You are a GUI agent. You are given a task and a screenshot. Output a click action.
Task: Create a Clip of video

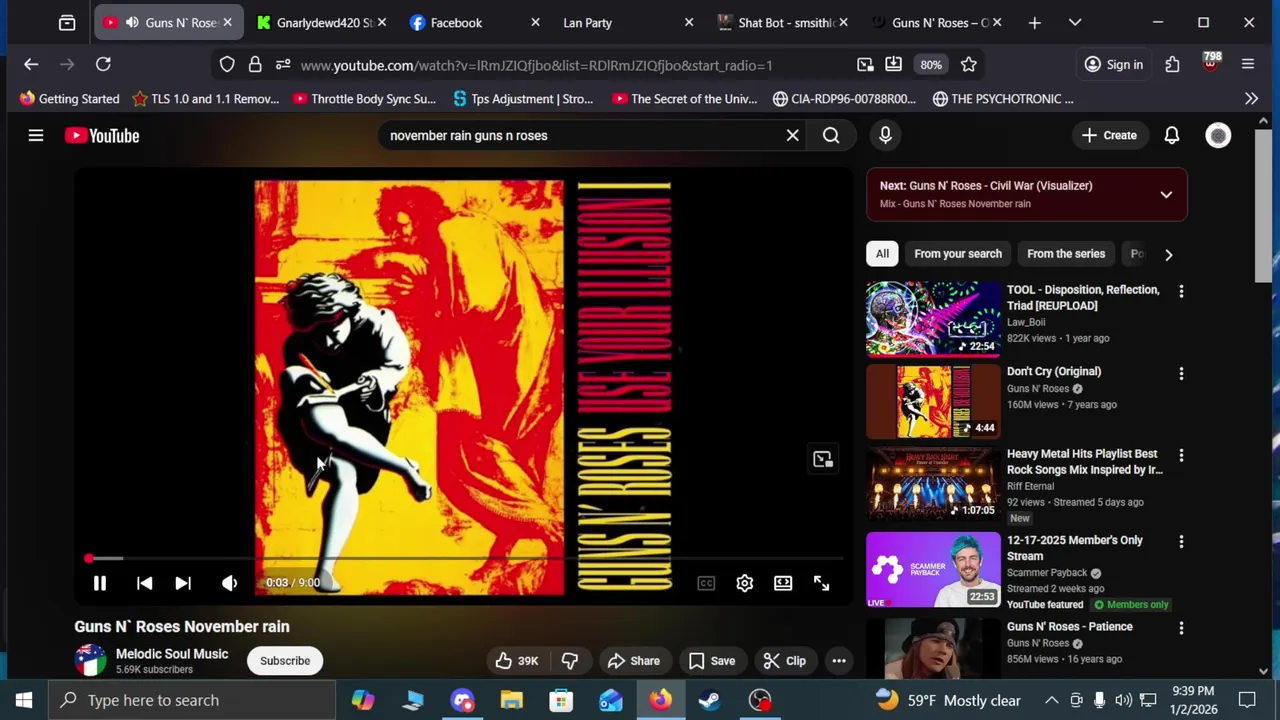tap(785, 661)
